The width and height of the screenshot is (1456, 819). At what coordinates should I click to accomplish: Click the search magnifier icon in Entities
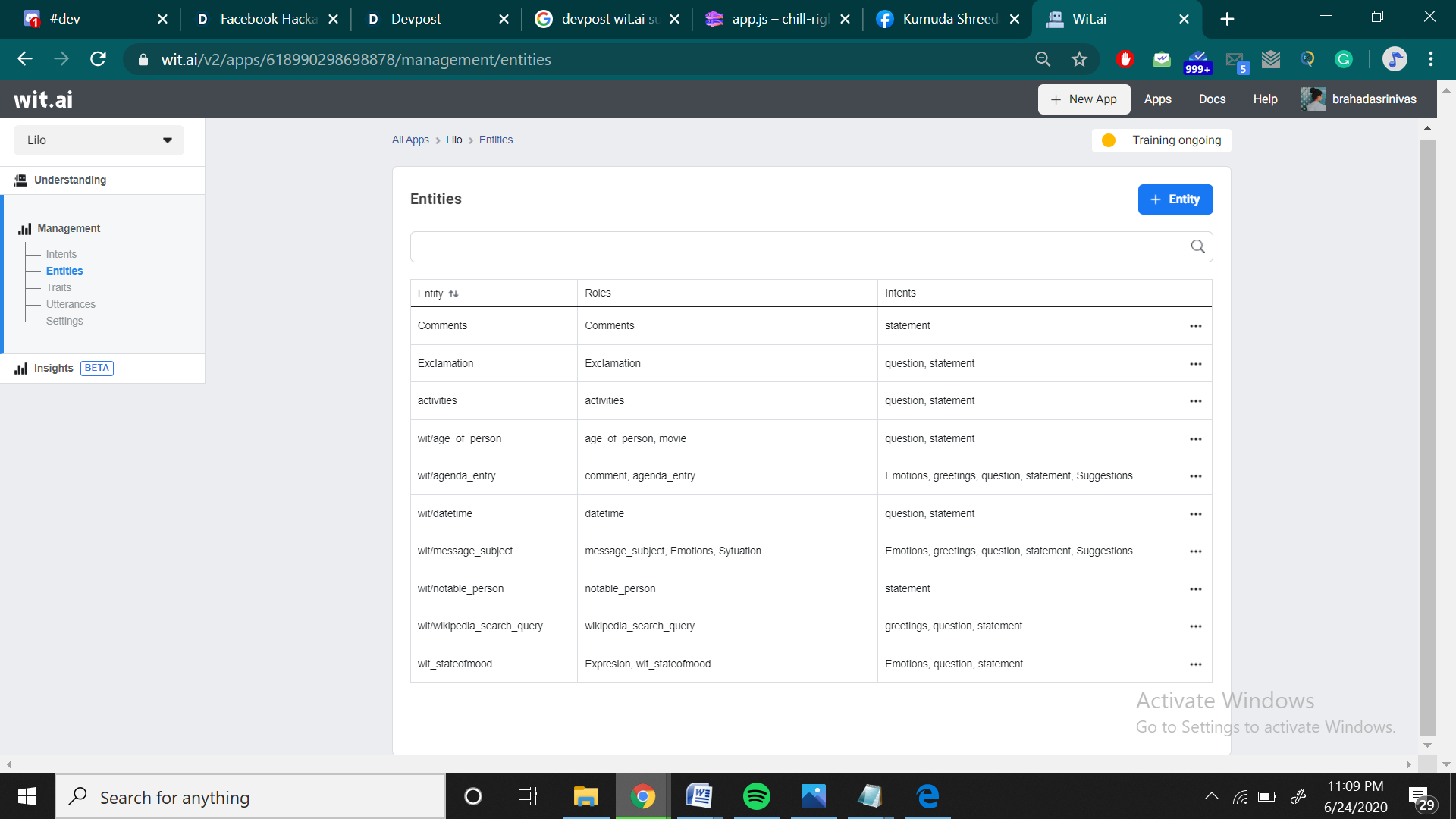1197,246
